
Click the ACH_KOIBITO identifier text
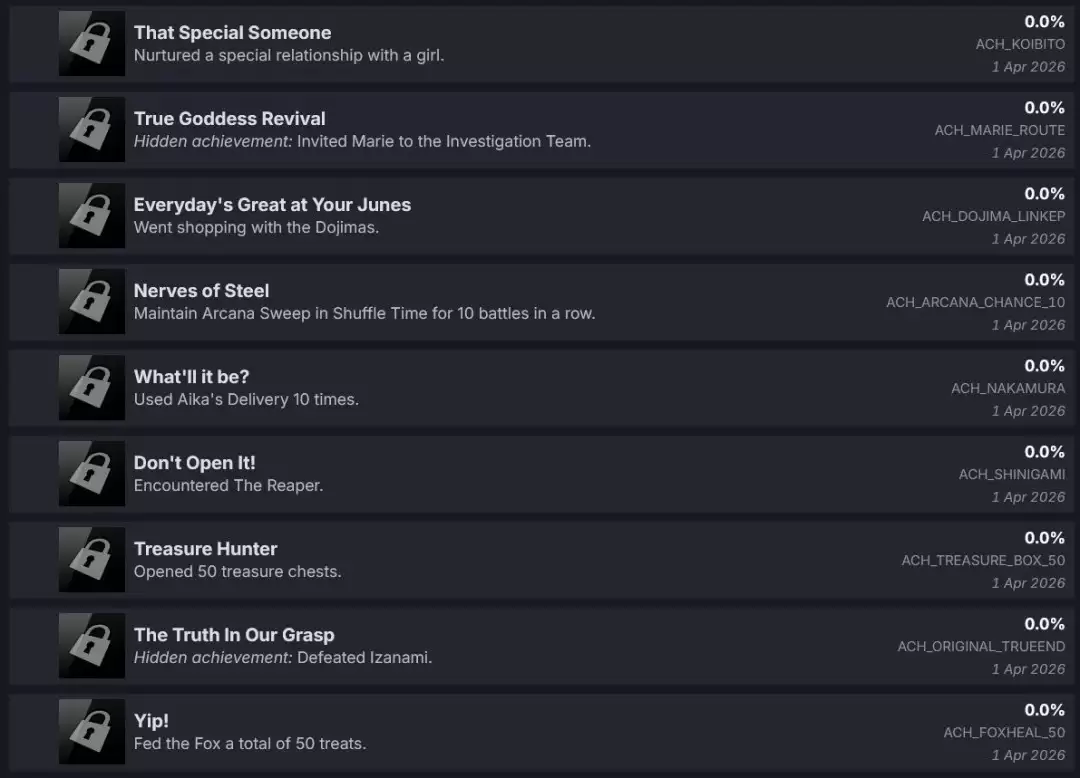tap(1020, 45)
